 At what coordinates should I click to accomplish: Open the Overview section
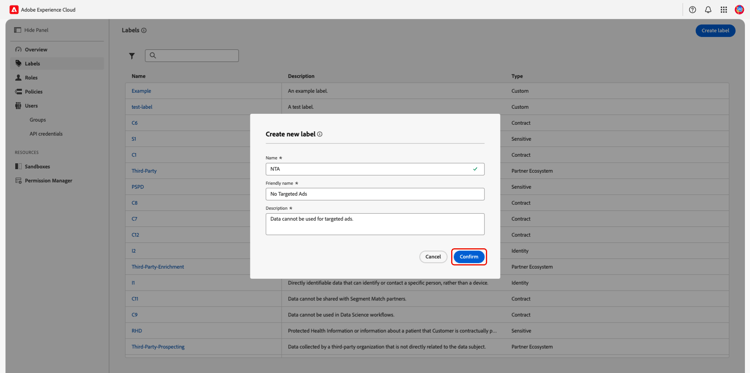point(36,50)
